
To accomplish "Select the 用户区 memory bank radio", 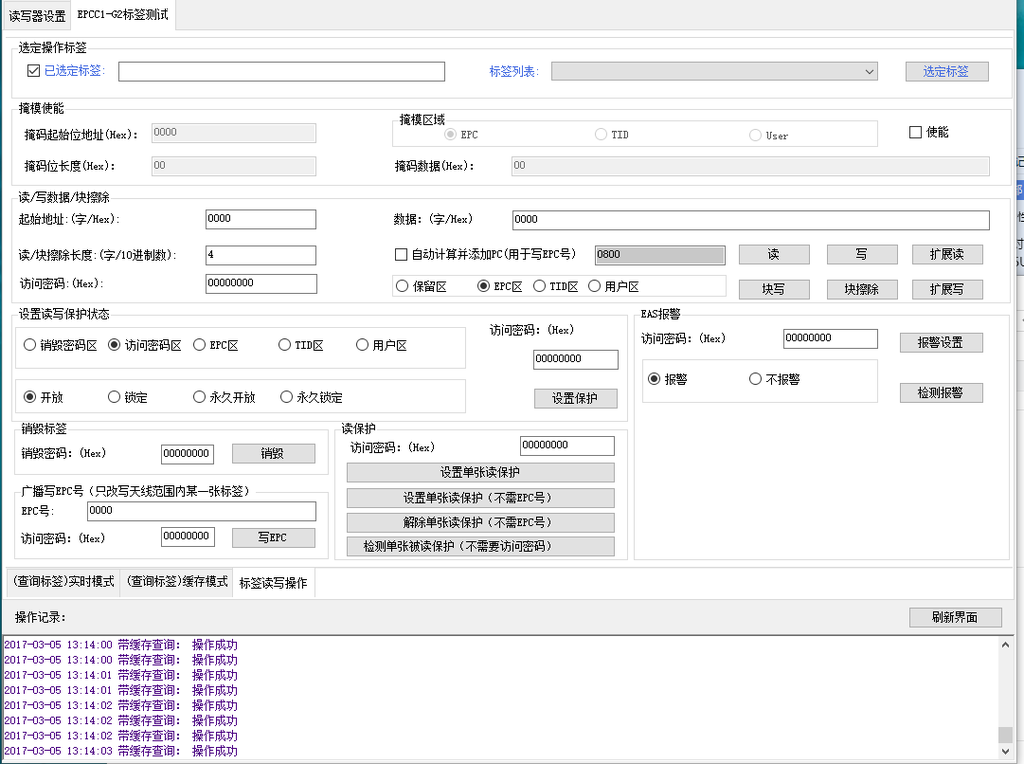I will pyautogui.click(x=594, y=286).
